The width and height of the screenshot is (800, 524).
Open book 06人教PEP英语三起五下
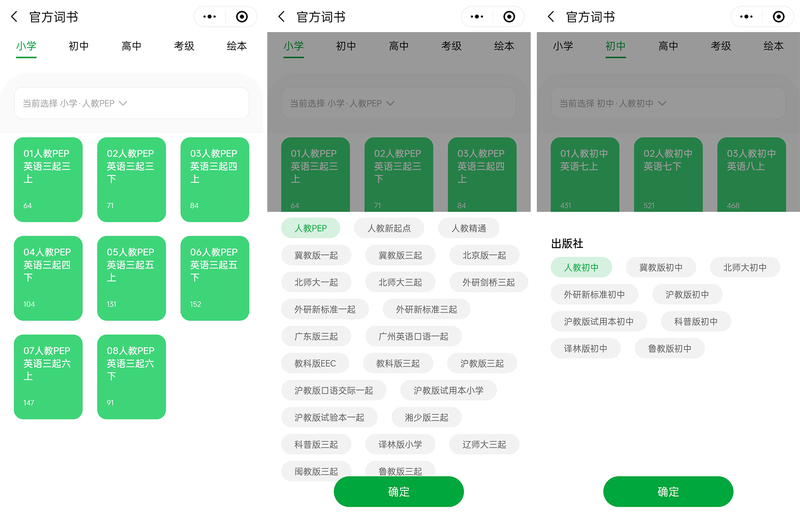coord(215,278)
